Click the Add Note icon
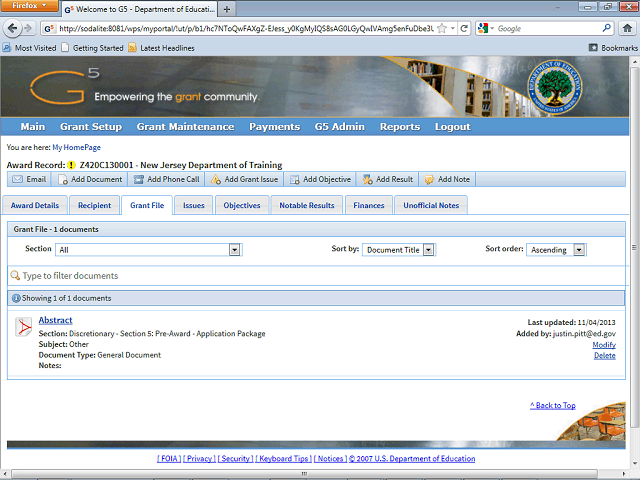Image resolution: width=640 pixels, height=480 pixels. pyautogui.click(x=429, y=180)
